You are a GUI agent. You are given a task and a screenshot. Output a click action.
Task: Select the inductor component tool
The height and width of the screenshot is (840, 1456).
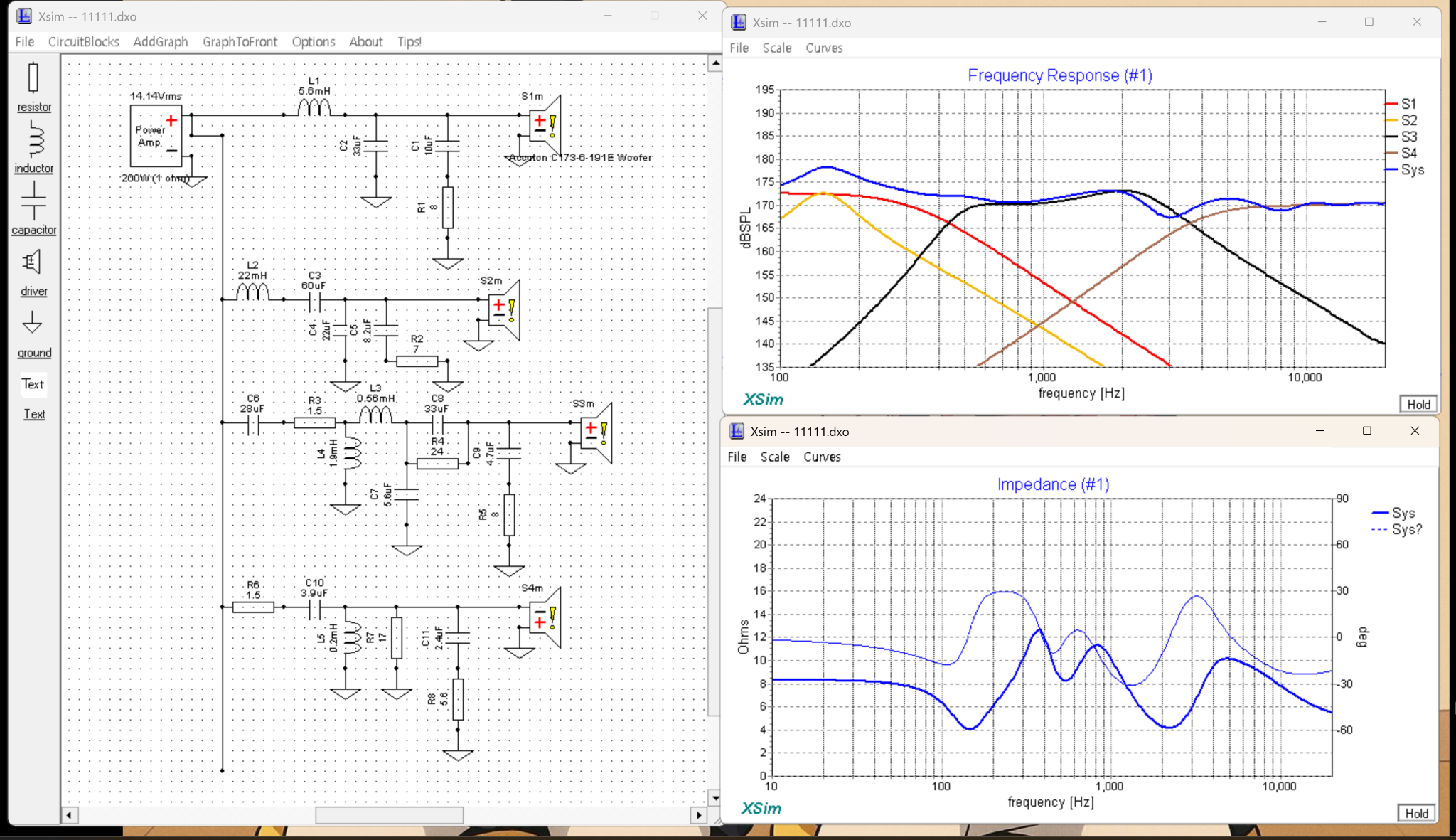[x=33, y=147]
